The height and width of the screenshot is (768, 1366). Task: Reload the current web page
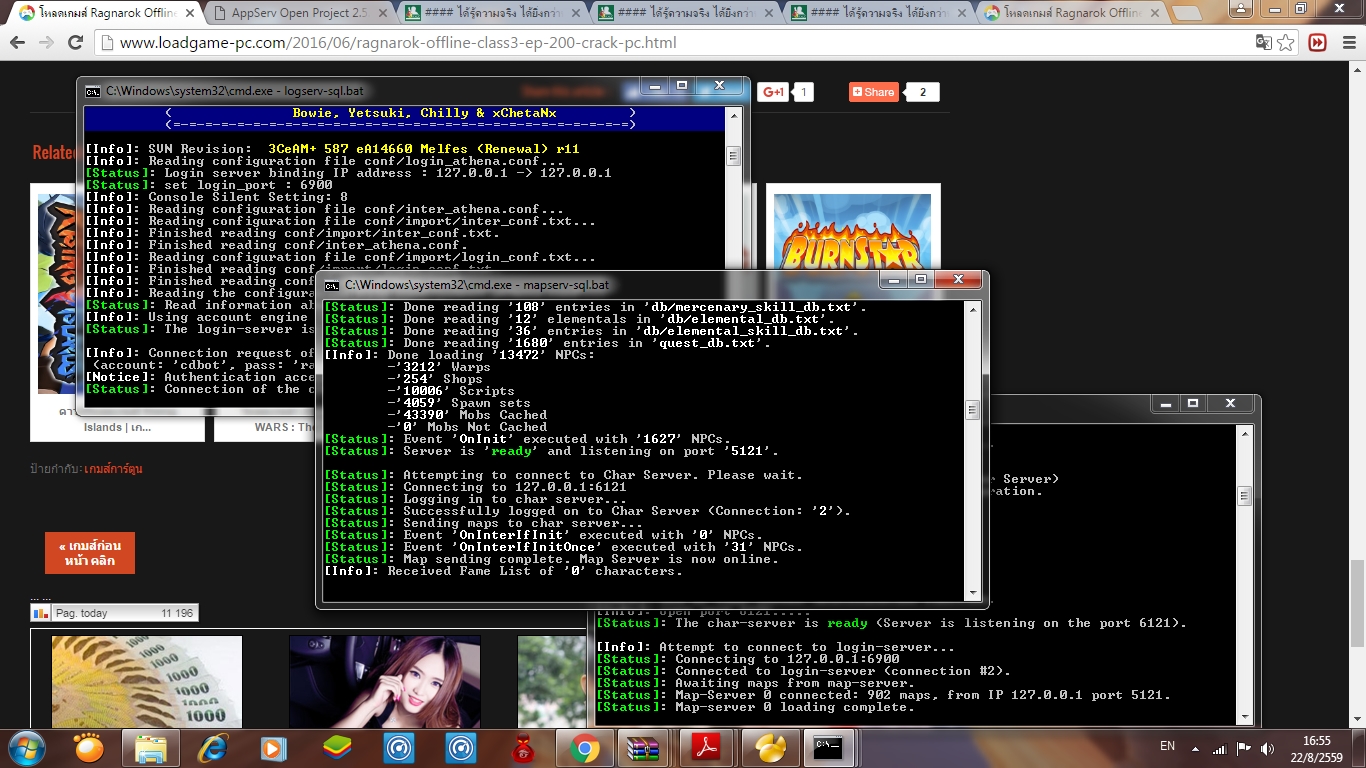[75, 43]
